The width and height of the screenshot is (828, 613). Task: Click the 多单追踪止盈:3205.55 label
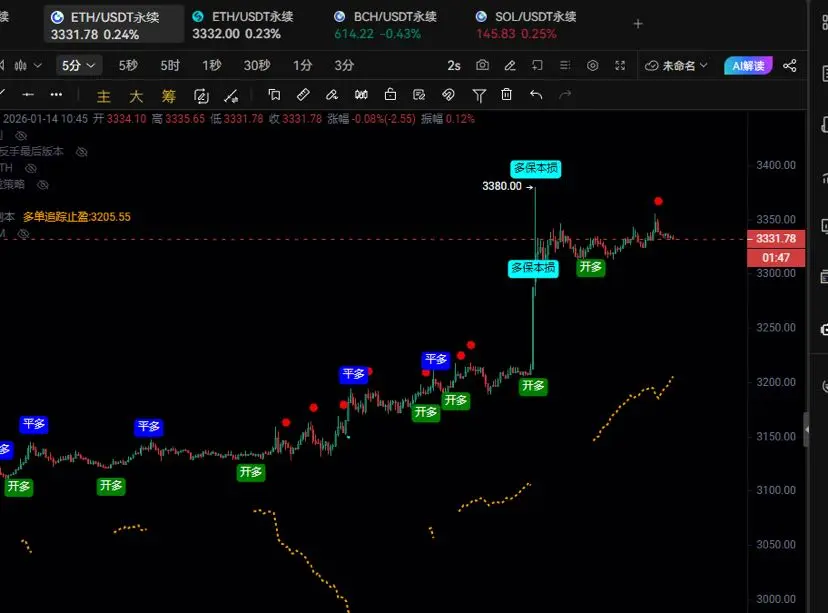pos(77,217)
